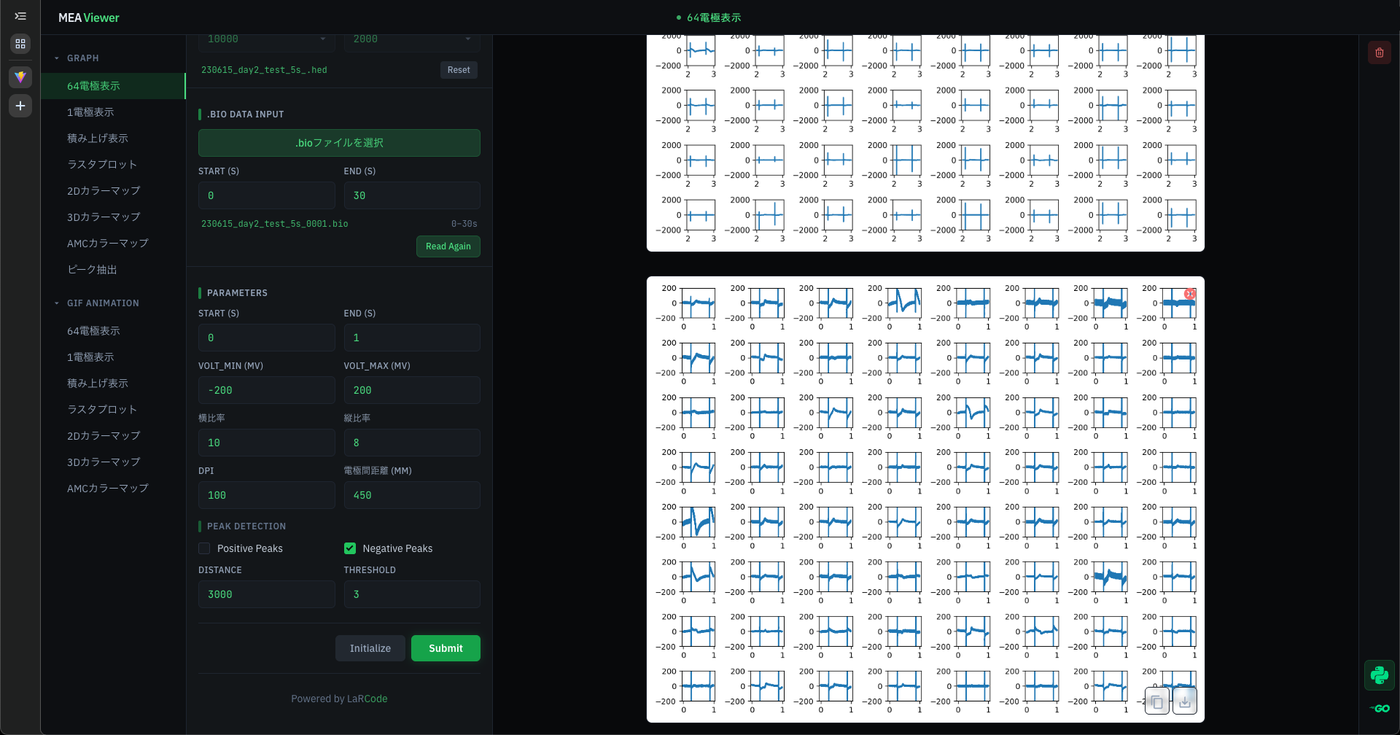Collapse the sidebar with the top-left menu icon
The image size is (1400, 735).
coord(20,17)
